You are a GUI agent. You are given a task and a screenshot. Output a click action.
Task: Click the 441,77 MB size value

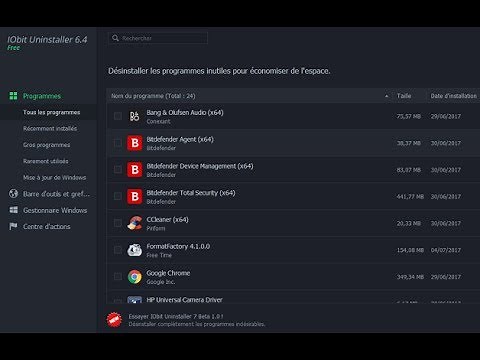click(410, 197)
